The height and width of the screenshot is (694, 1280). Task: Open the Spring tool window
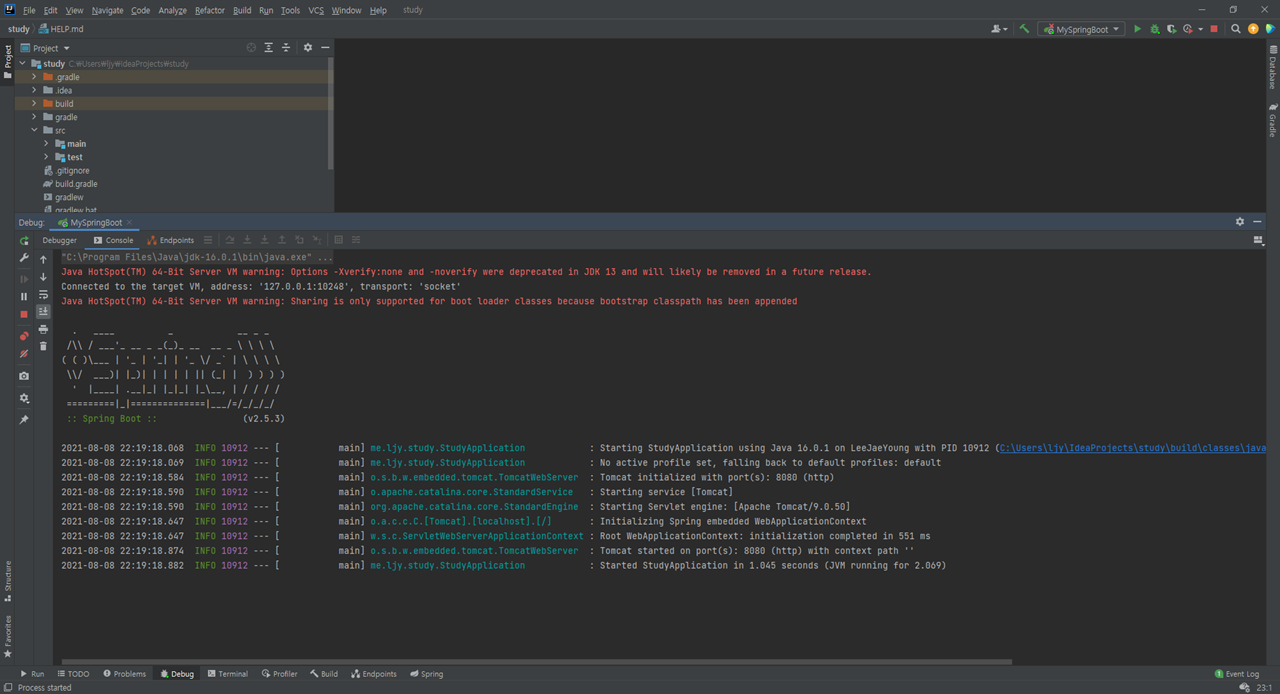tap(426, 674)
